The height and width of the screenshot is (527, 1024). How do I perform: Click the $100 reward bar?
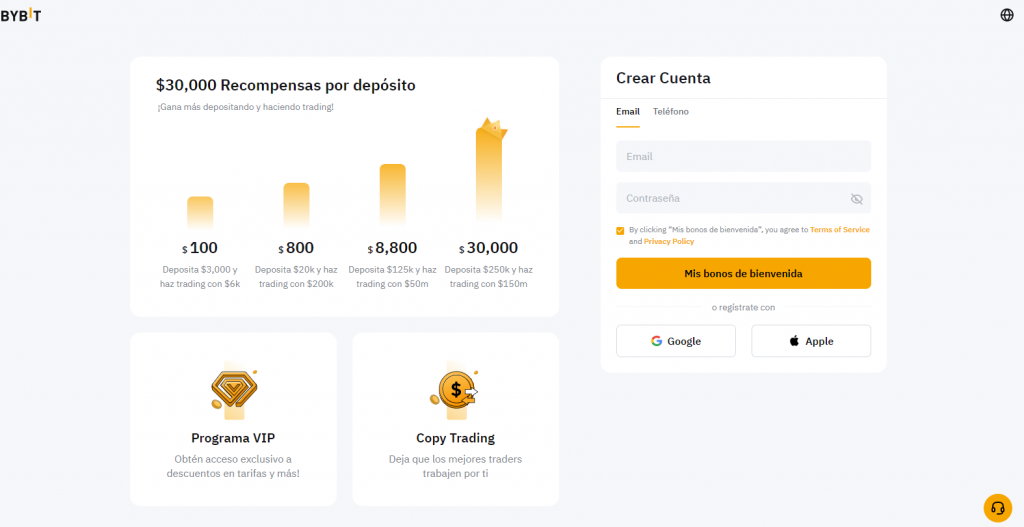point(200,212)
